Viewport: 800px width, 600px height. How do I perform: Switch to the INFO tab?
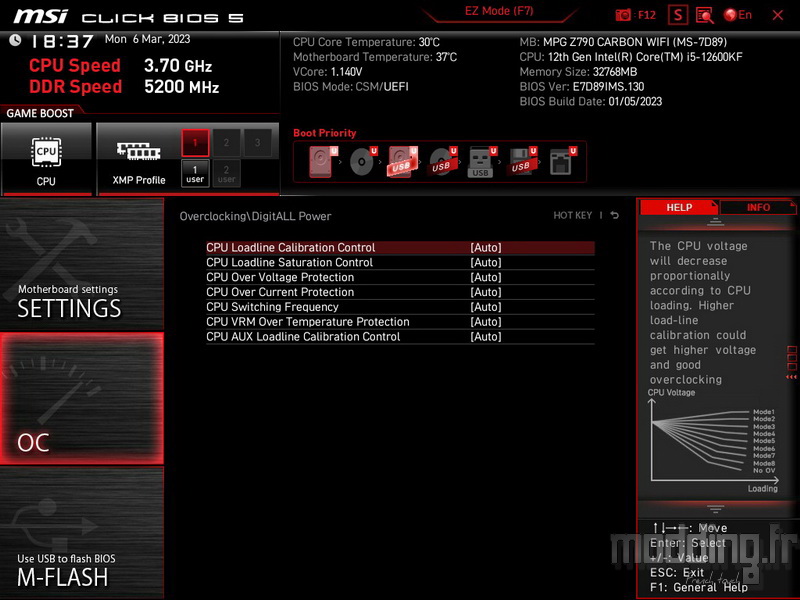click(x=758, y=207)
